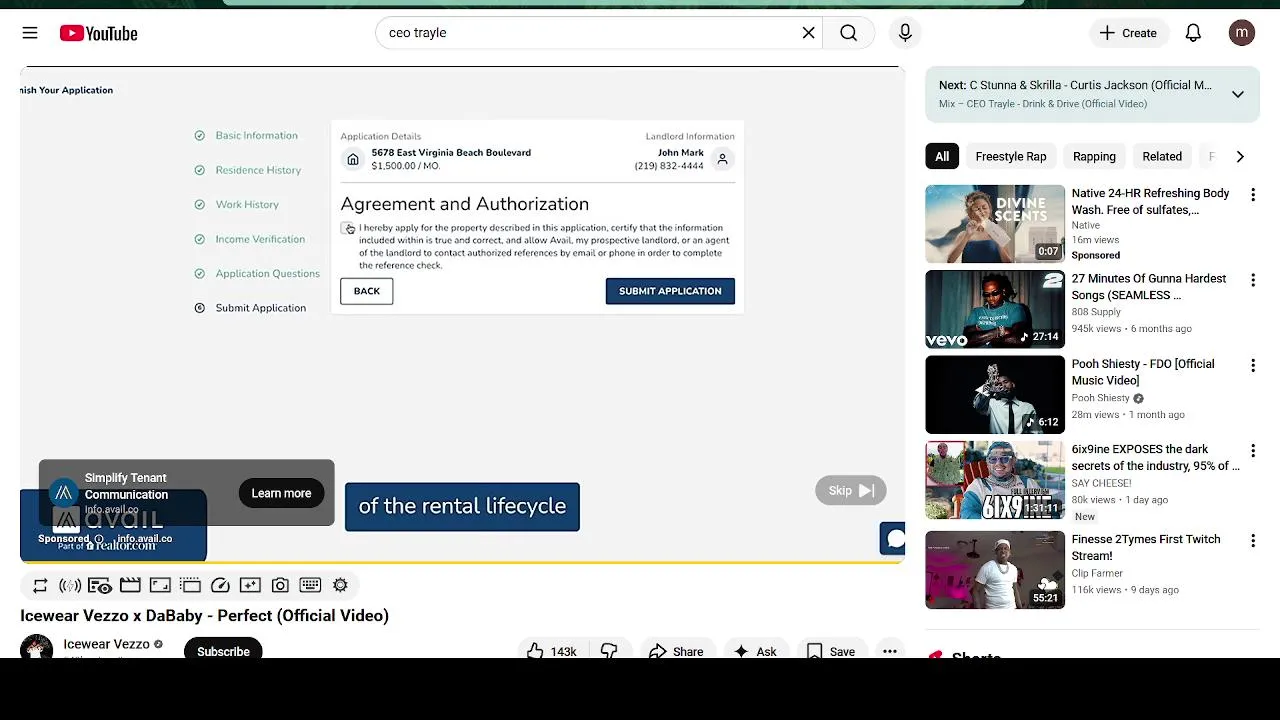Skip the ad with the Skip button
The height and width of the screenshot is (720, 1280).
[x=851, y=490]
